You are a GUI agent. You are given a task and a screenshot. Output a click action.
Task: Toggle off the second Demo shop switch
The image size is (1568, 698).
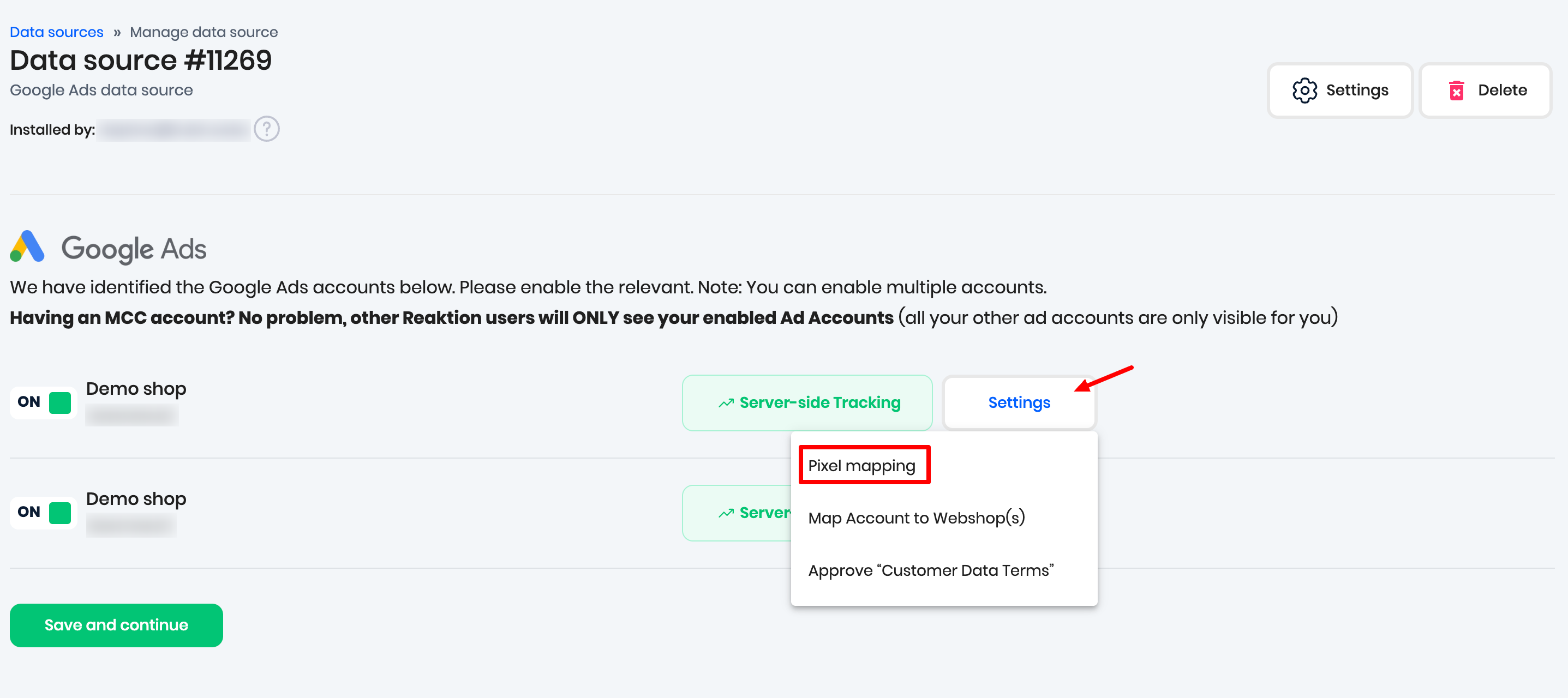(x=43, y=513)
